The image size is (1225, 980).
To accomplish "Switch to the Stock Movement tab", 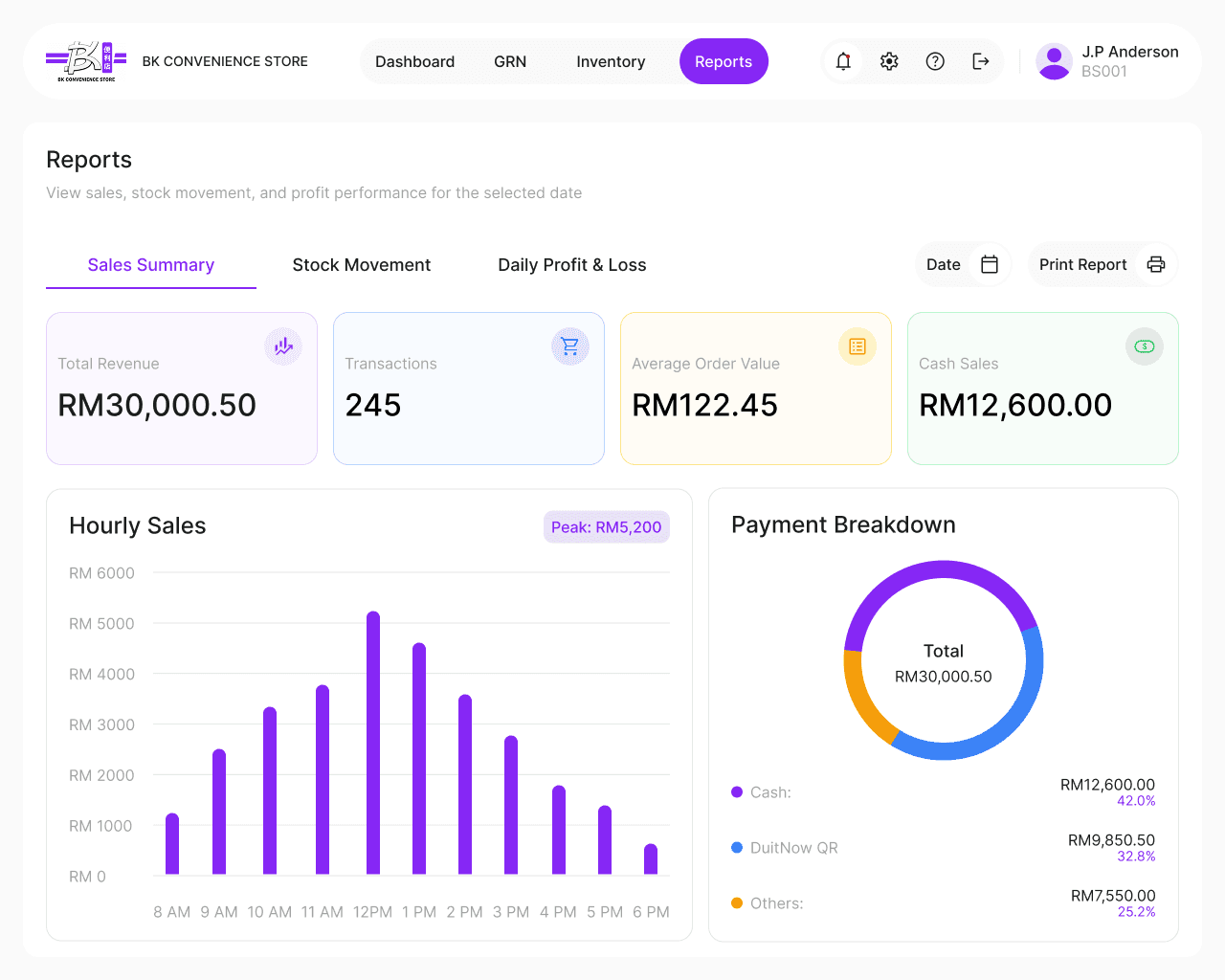I will tap(362, 265).
